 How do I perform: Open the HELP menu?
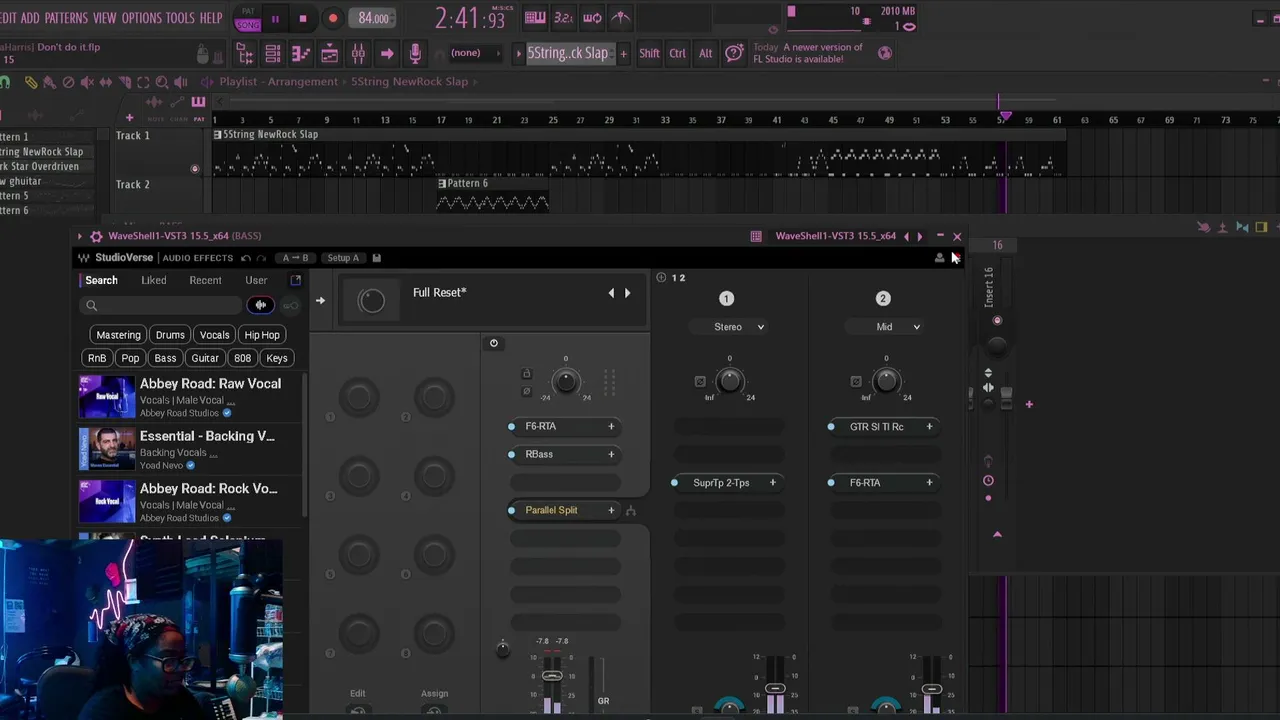211,18
